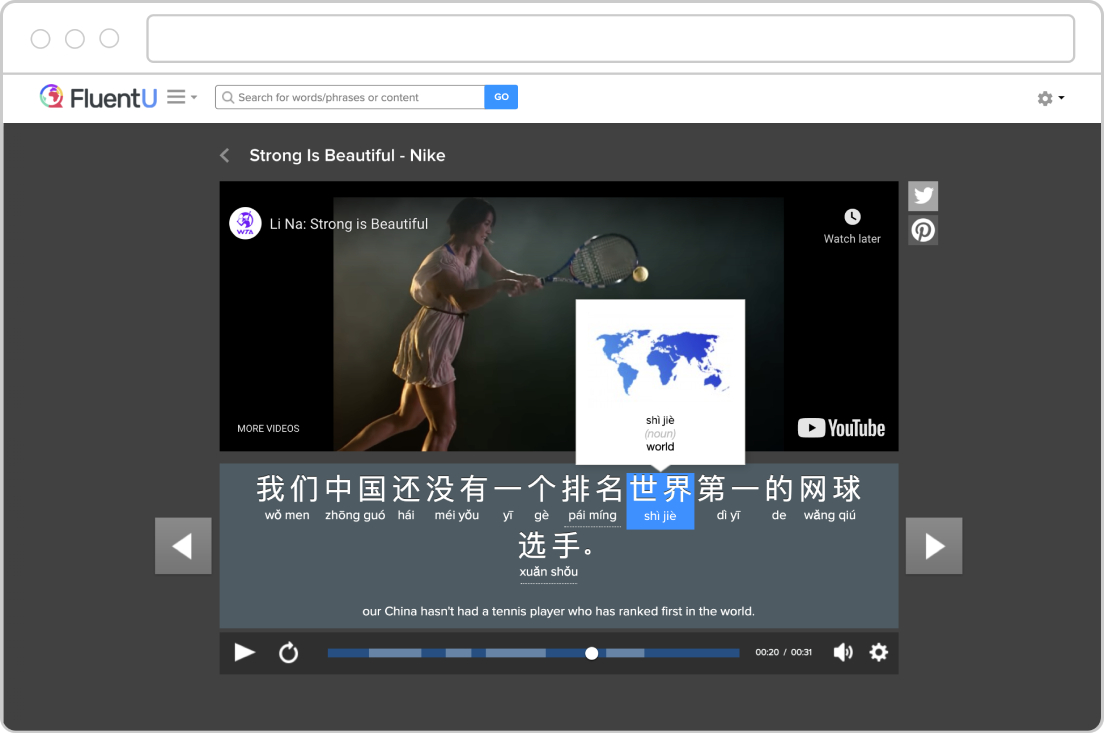Screen dimensions: 1104x733
Task: Share the video on Twitter
Action: (x=922, y=195)
